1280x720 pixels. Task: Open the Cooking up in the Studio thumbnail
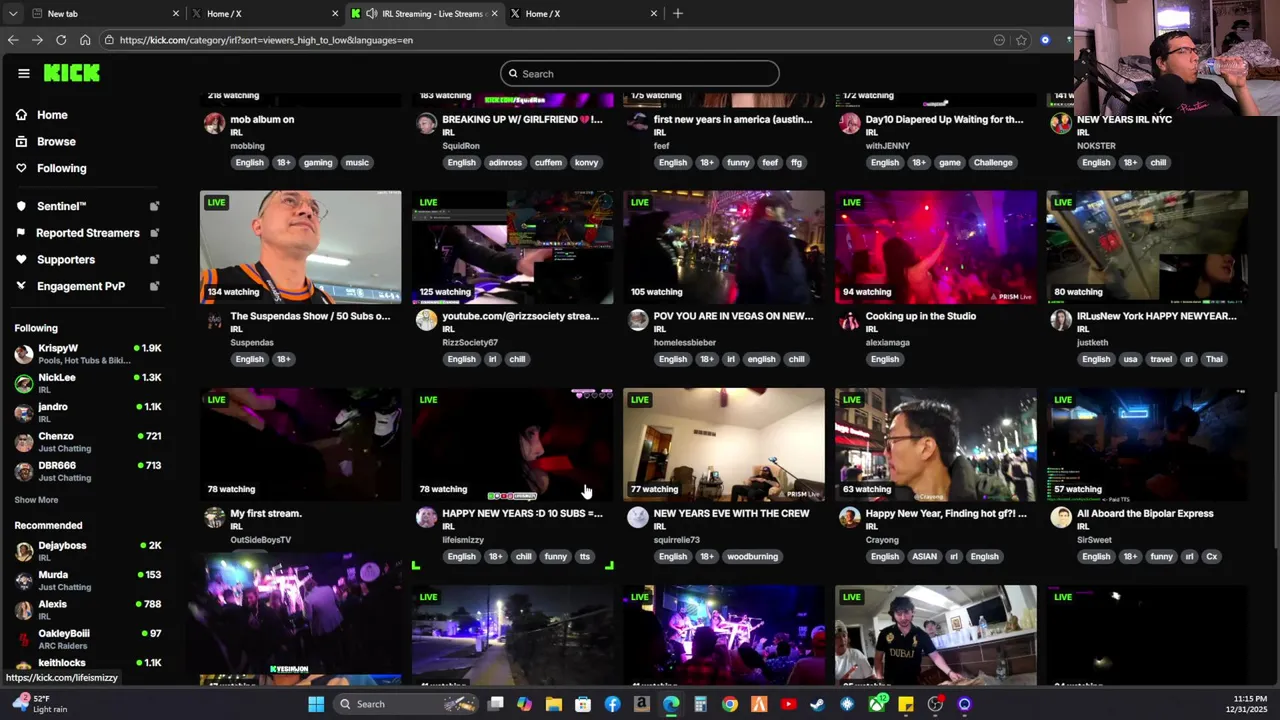pos(936,247)
